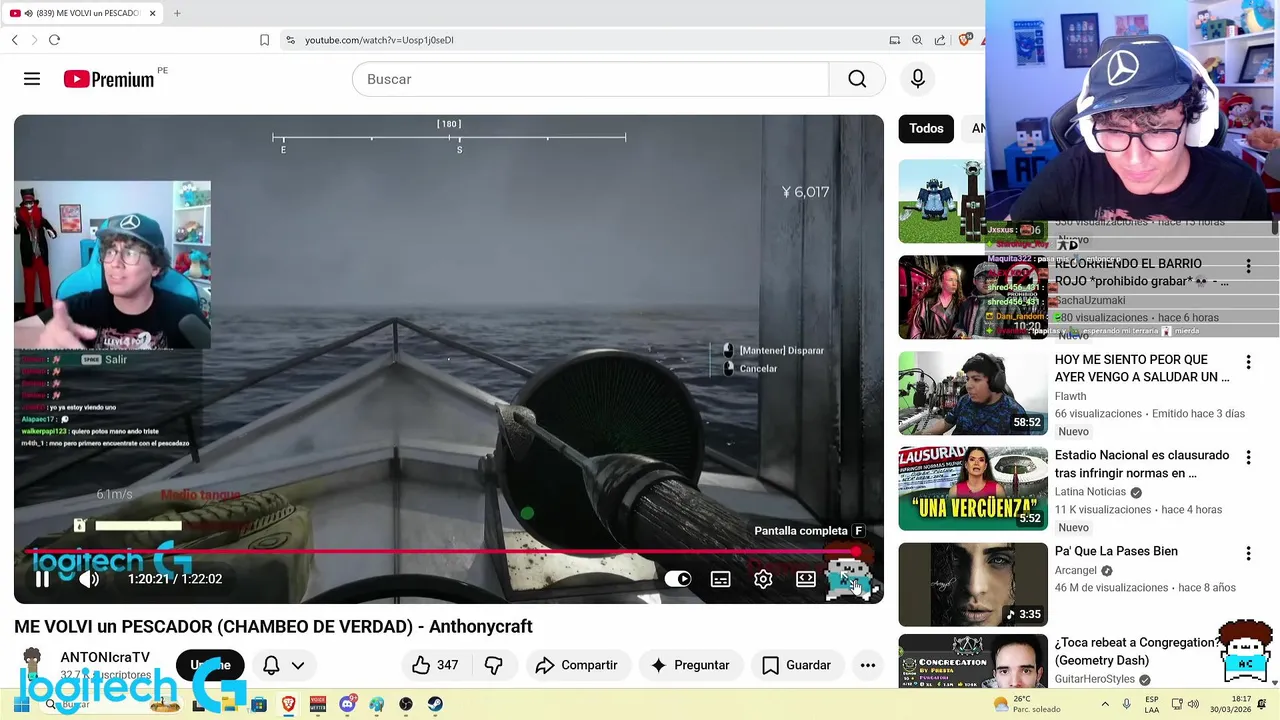Go to YouTube Premium home logo
Image resolution: width=1280 pixels, height=720 pixels.
[110, 79]
